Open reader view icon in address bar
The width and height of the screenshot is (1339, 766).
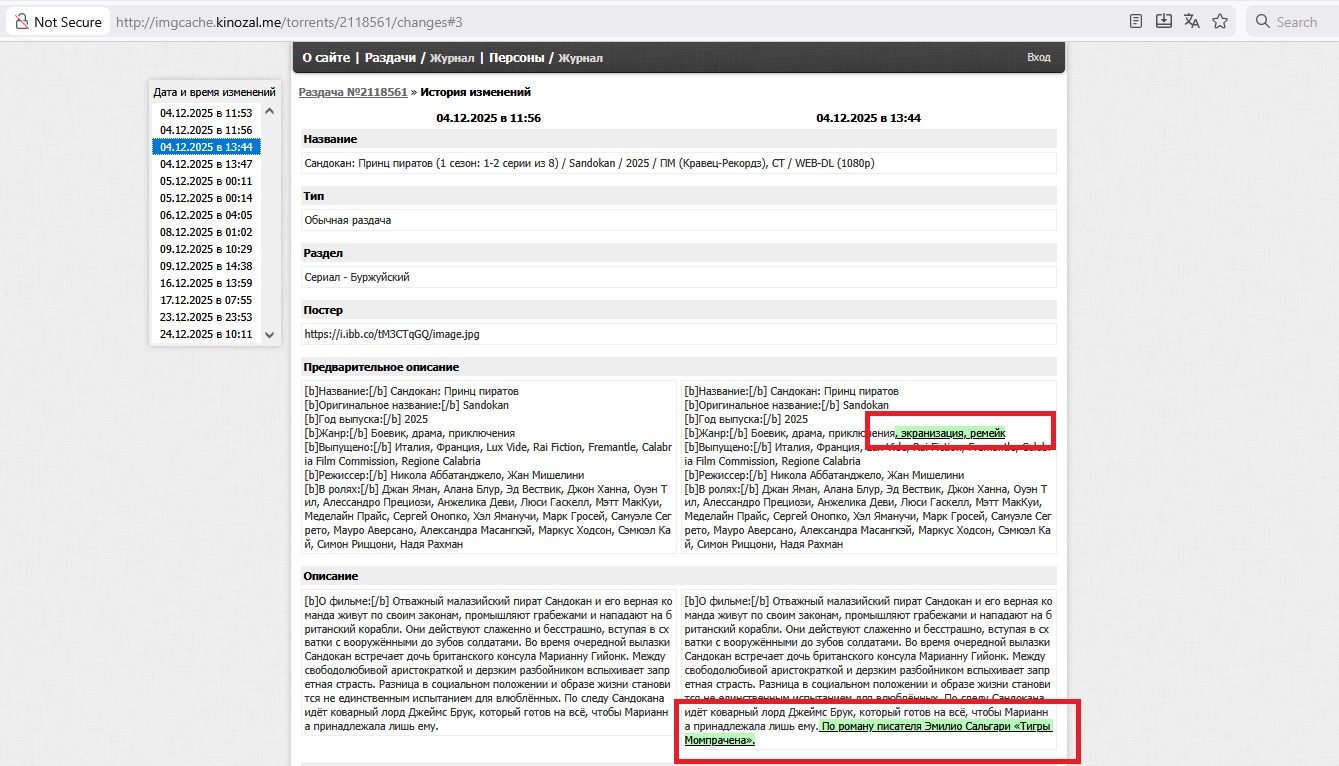[1136, 21]
